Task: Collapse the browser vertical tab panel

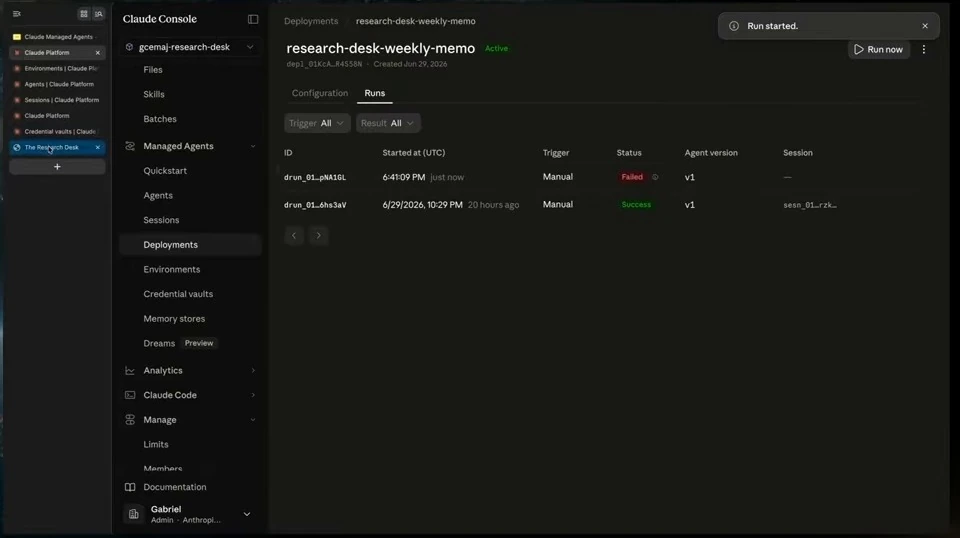Action: 17,13
